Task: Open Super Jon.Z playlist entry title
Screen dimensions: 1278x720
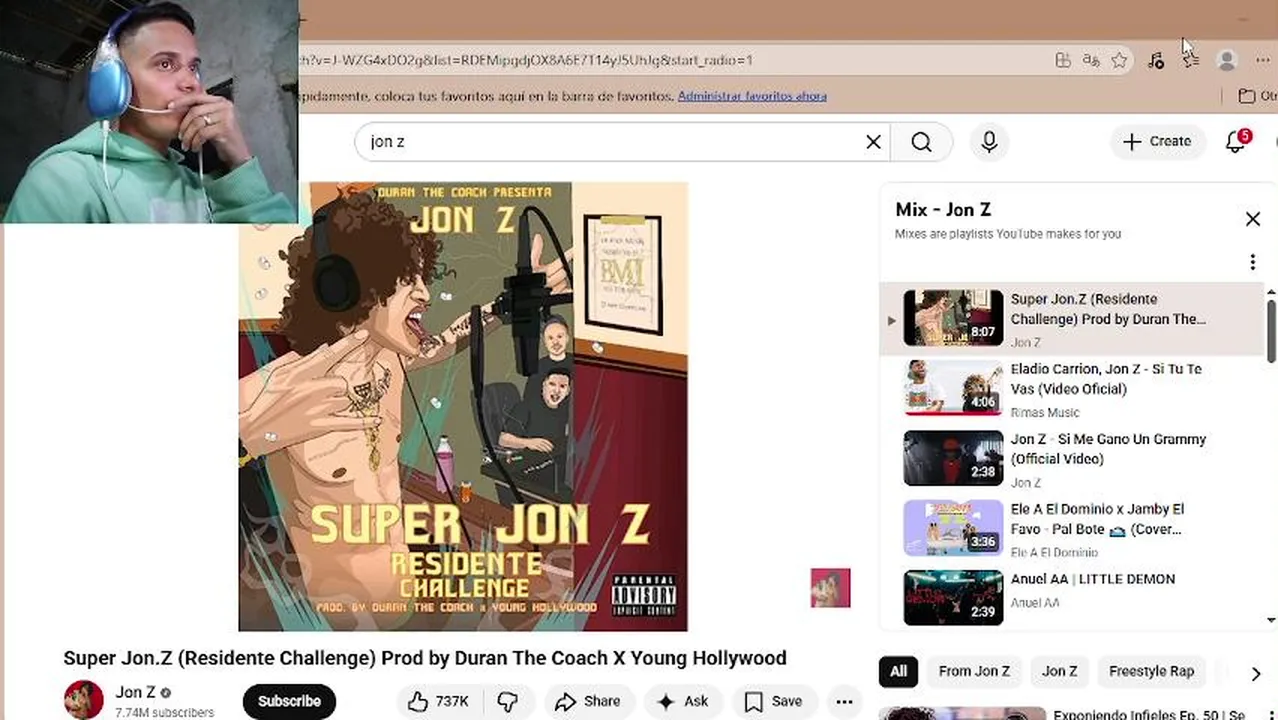Action: pos(1108,309)
